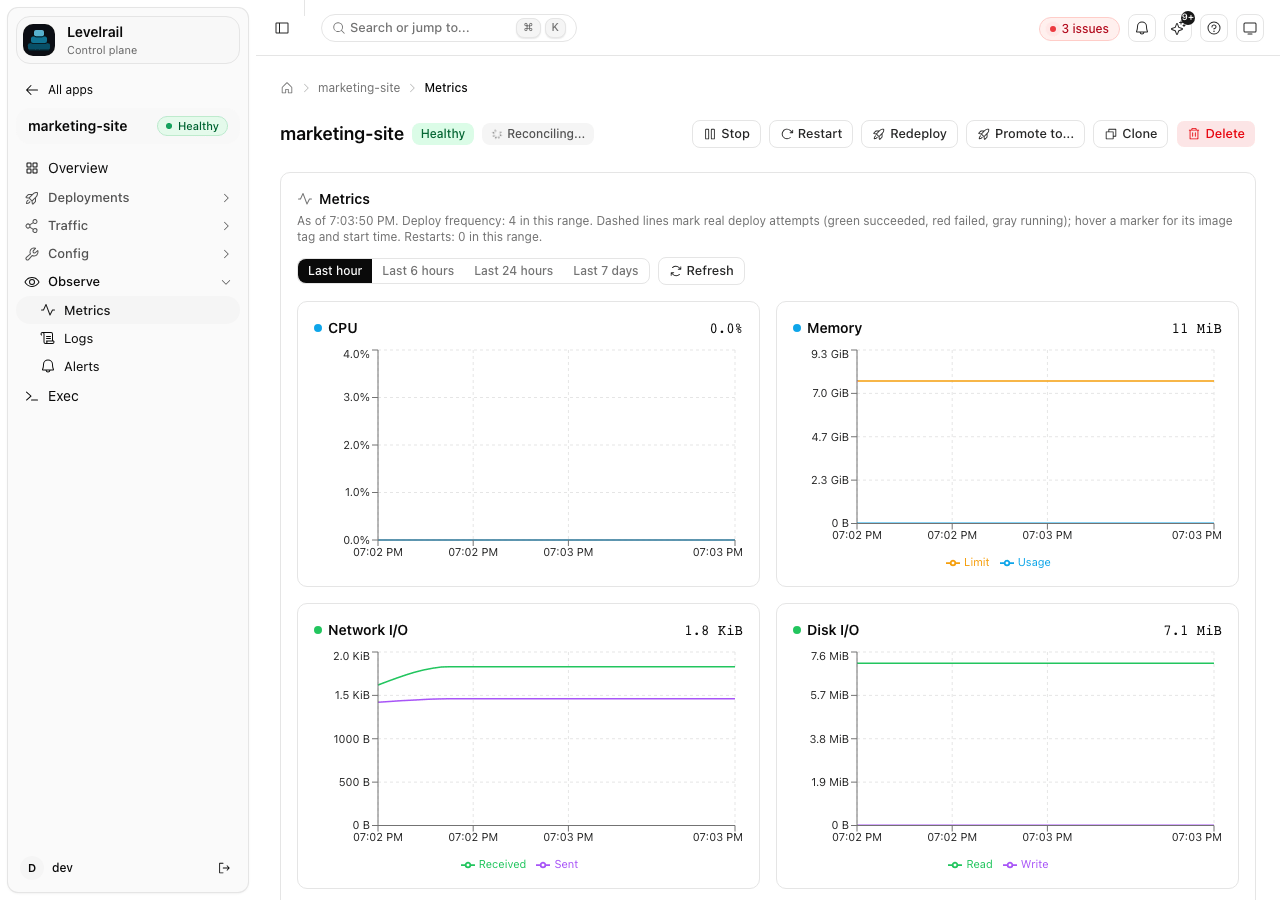This screenshot has width=1280, height=900.
Task: Open the 3 issues indicator
Action: [x=1079, y=29]
